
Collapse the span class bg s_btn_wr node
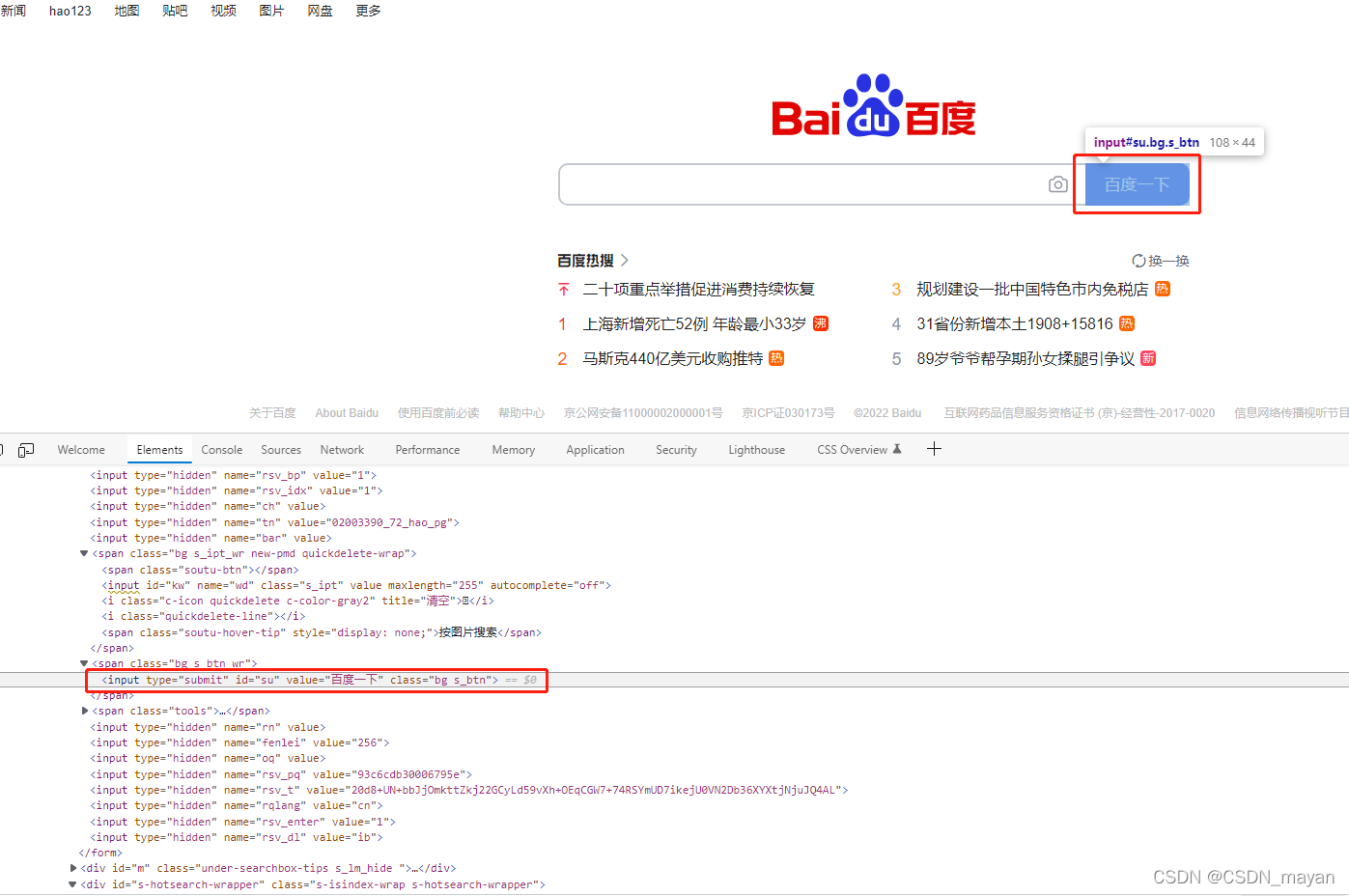(x=84, y=664)
